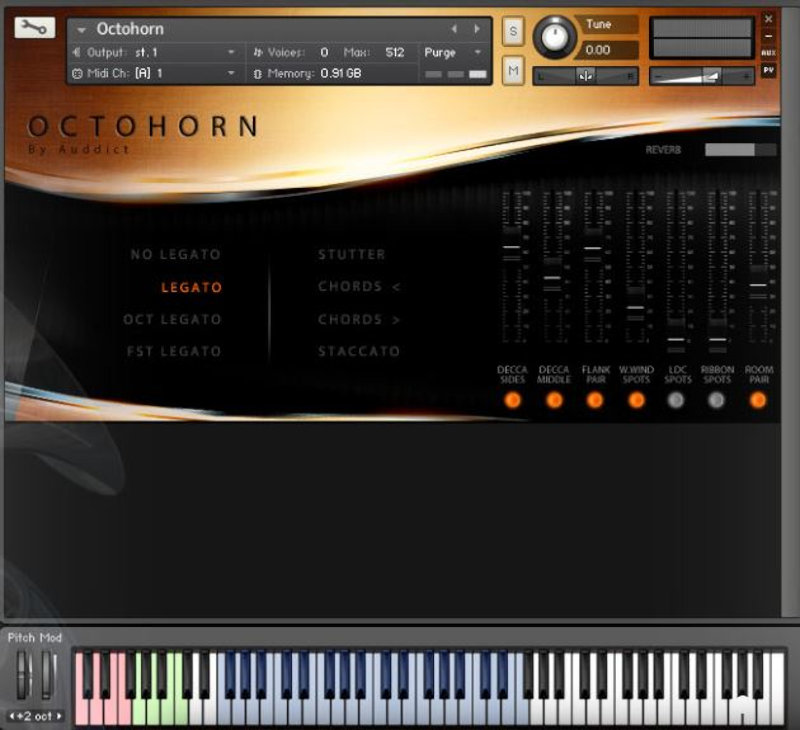The width and height of the screenshot is (800, 730).
Task: Toggle the PV button
Action: (768, 70)
